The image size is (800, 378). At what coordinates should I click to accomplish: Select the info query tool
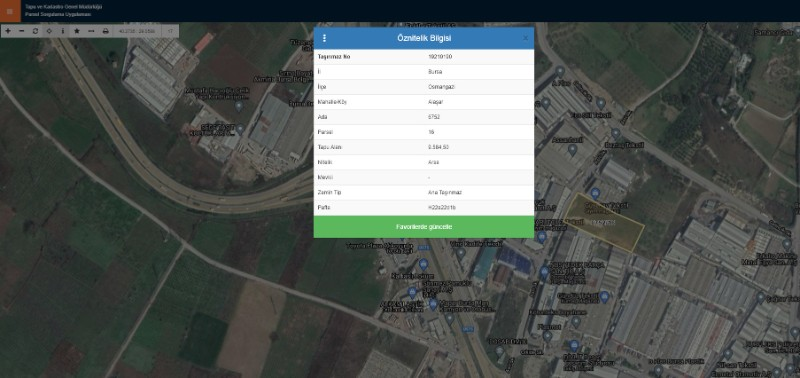[x=63, y=31]
